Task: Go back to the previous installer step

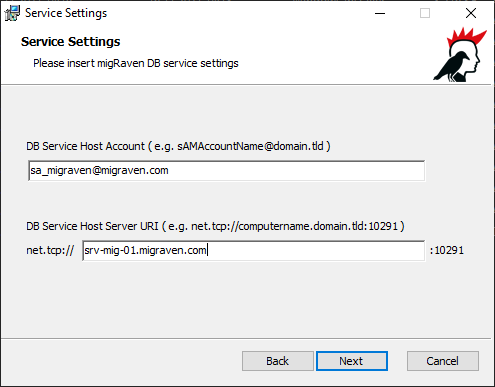Action: [x=278, y=361]
